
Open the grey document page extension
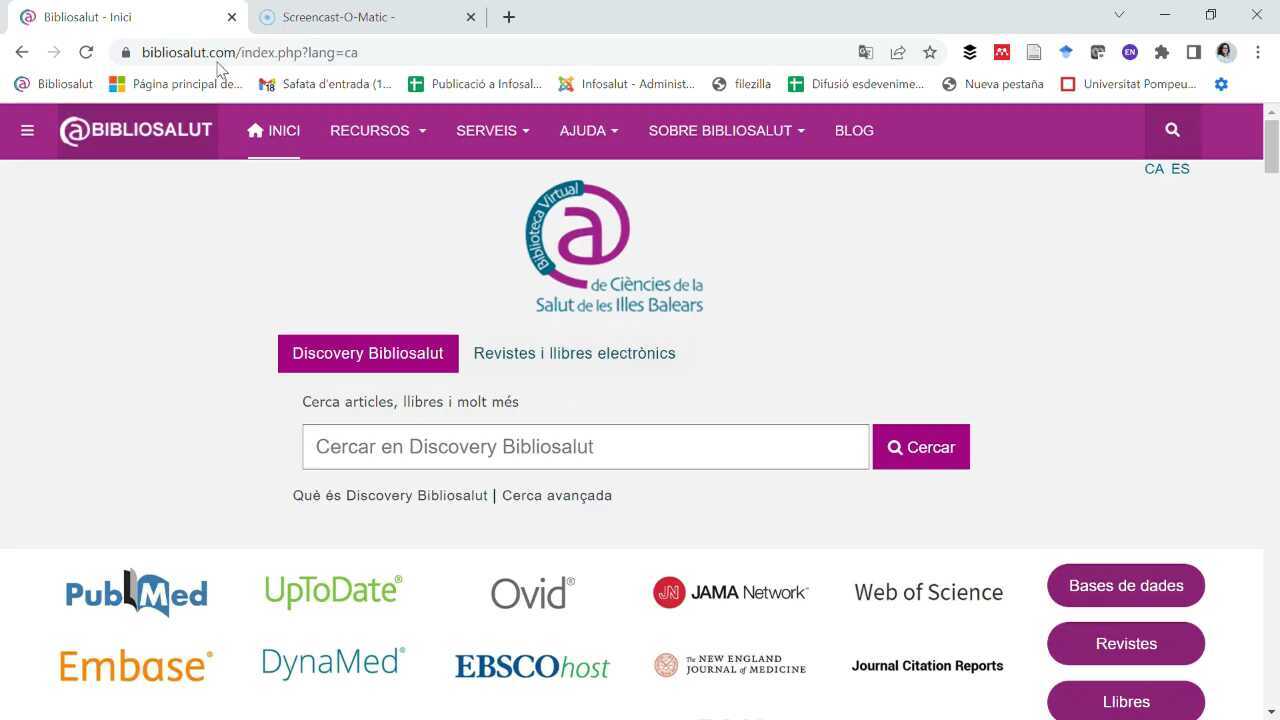1034,52
